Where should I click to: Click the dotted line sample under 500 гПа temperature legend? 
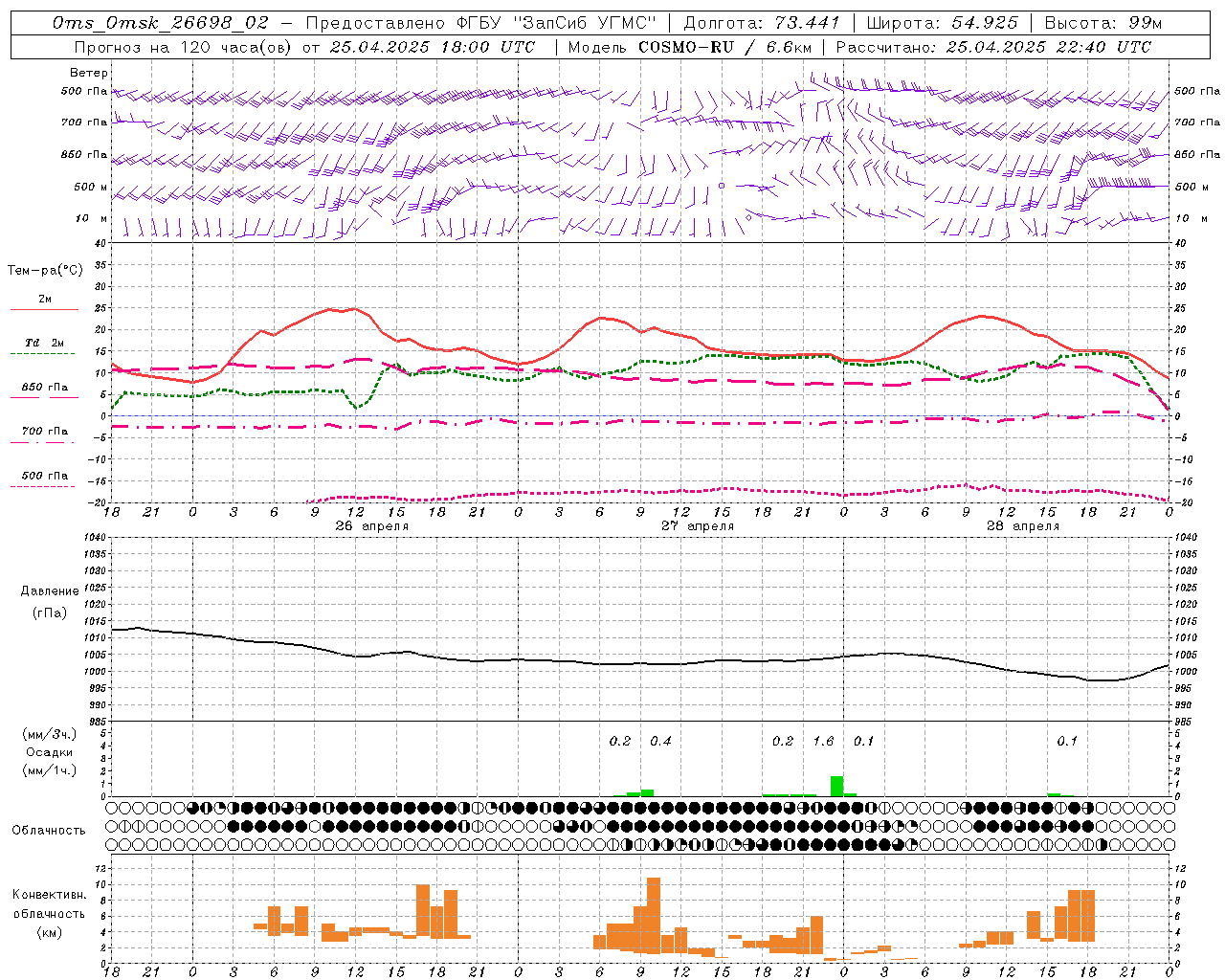[42, 486]
